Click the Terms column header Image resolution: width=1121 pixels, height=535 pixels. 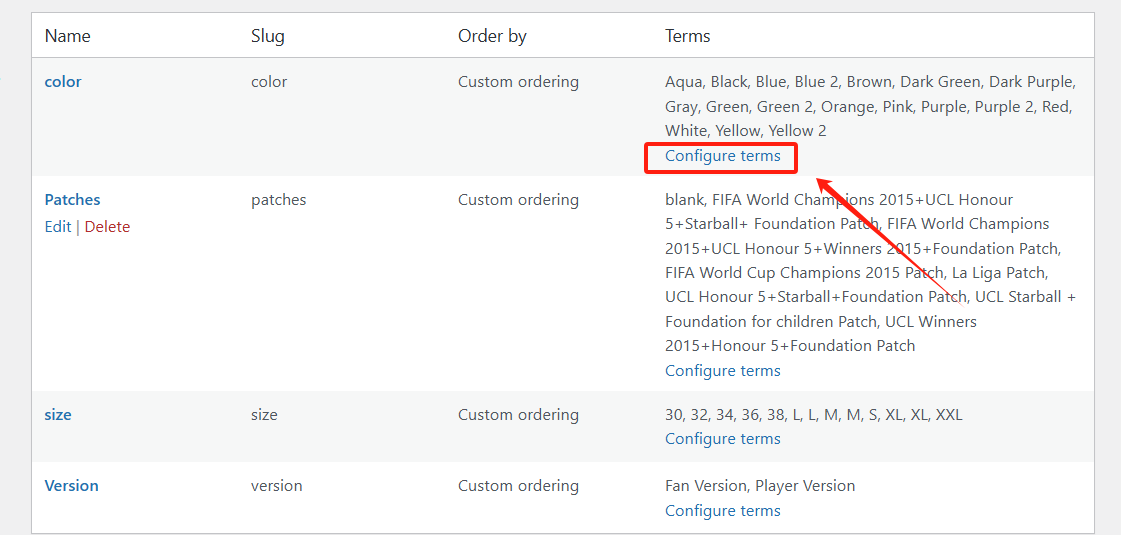tap(688, 36)
